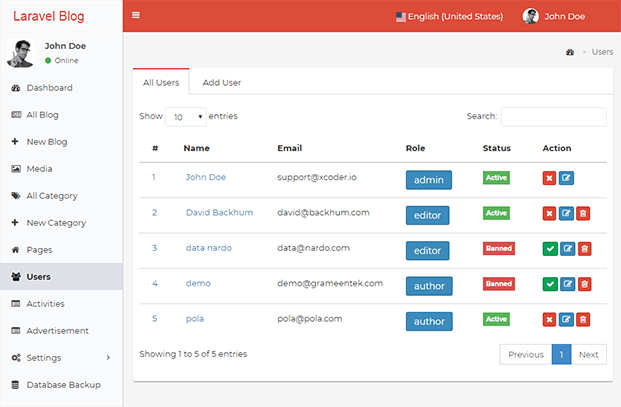Click data nardo's Banned status badge
The height and width of the screenshot is (407, 621).
pyautogui.click(x=499, y=248)
